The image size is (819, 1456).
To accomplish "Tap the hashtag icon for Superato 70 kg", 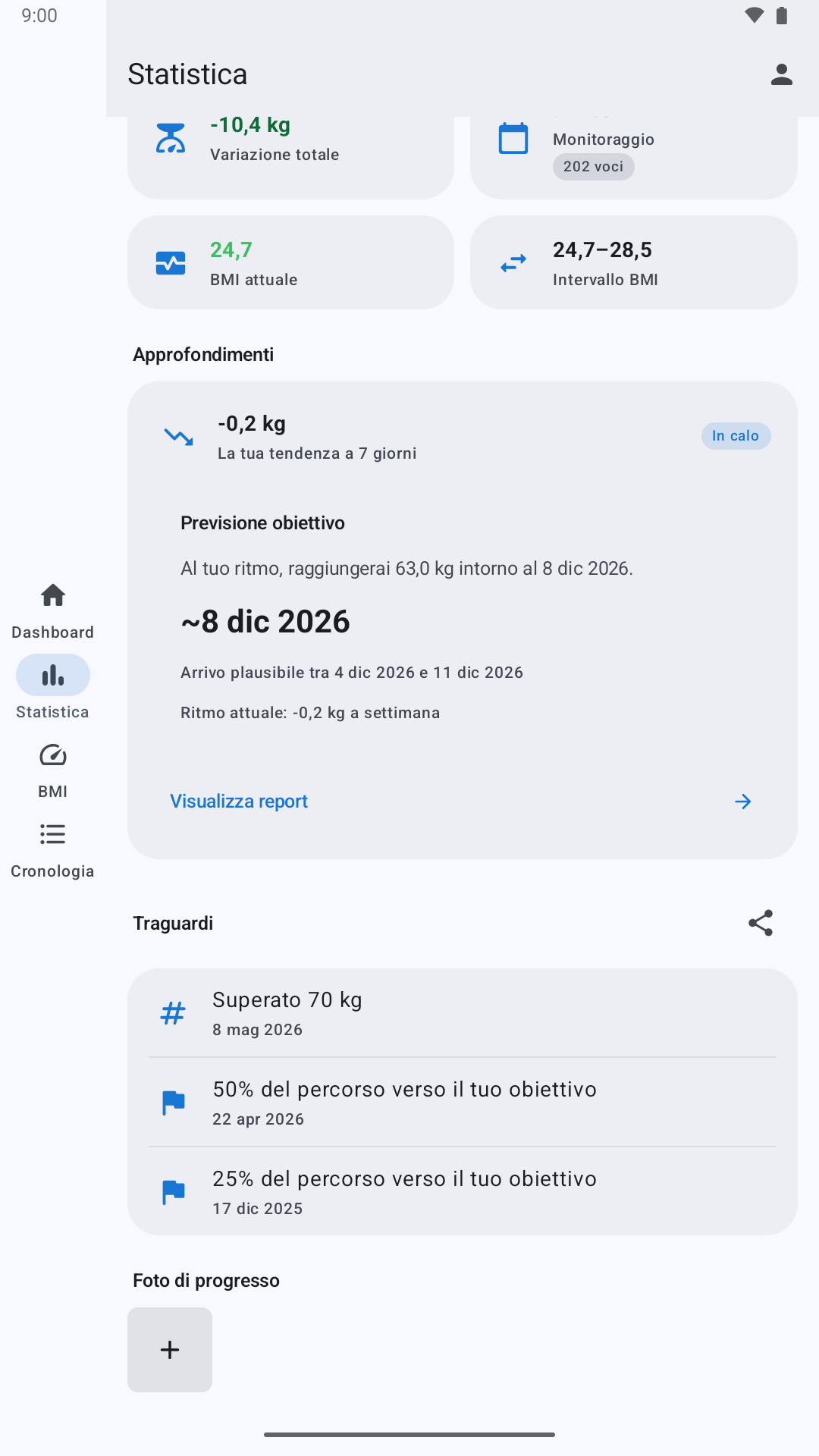I will tap(173, 1013).
